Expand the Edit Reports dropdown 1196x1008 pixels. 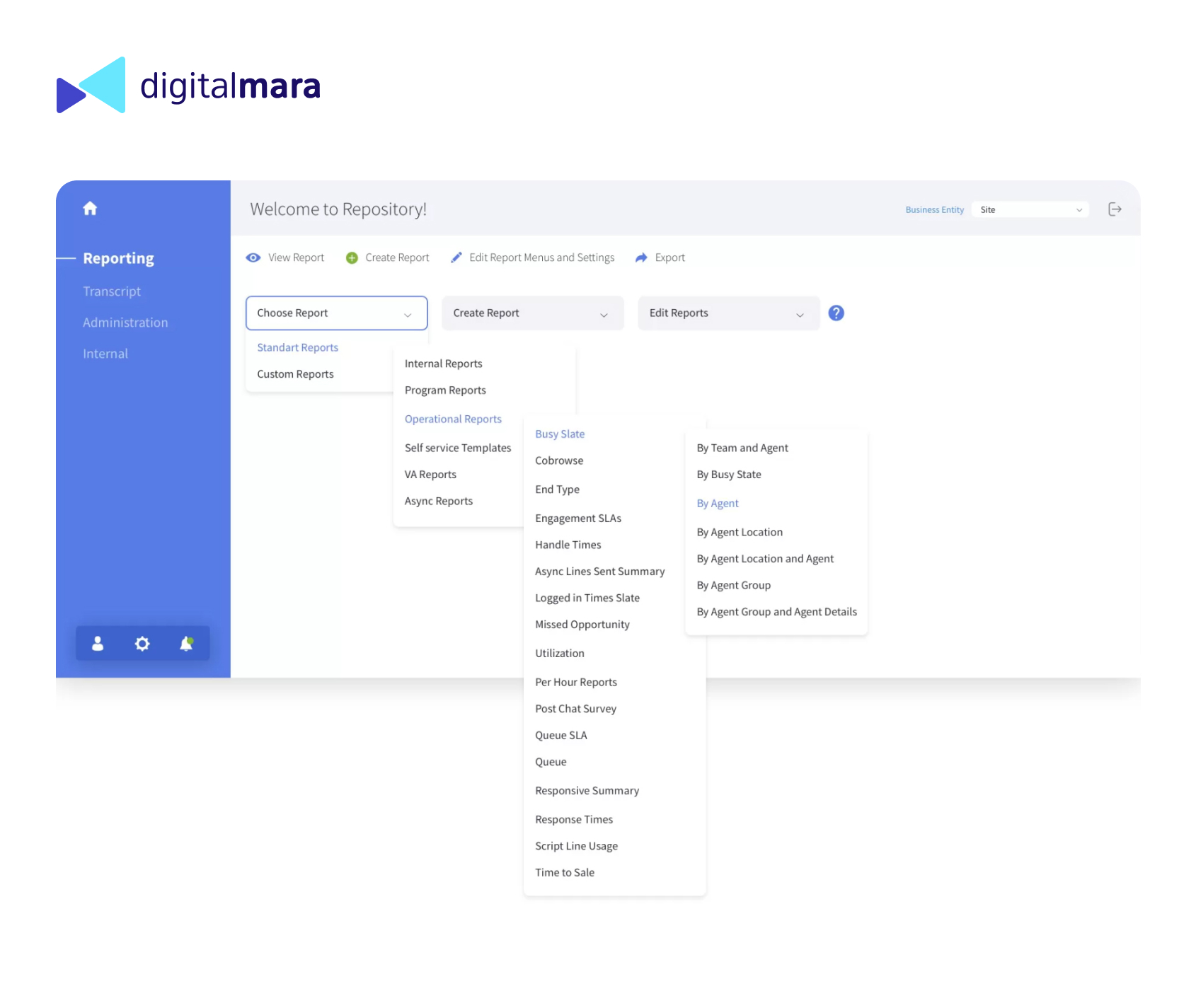click(728, 313)
